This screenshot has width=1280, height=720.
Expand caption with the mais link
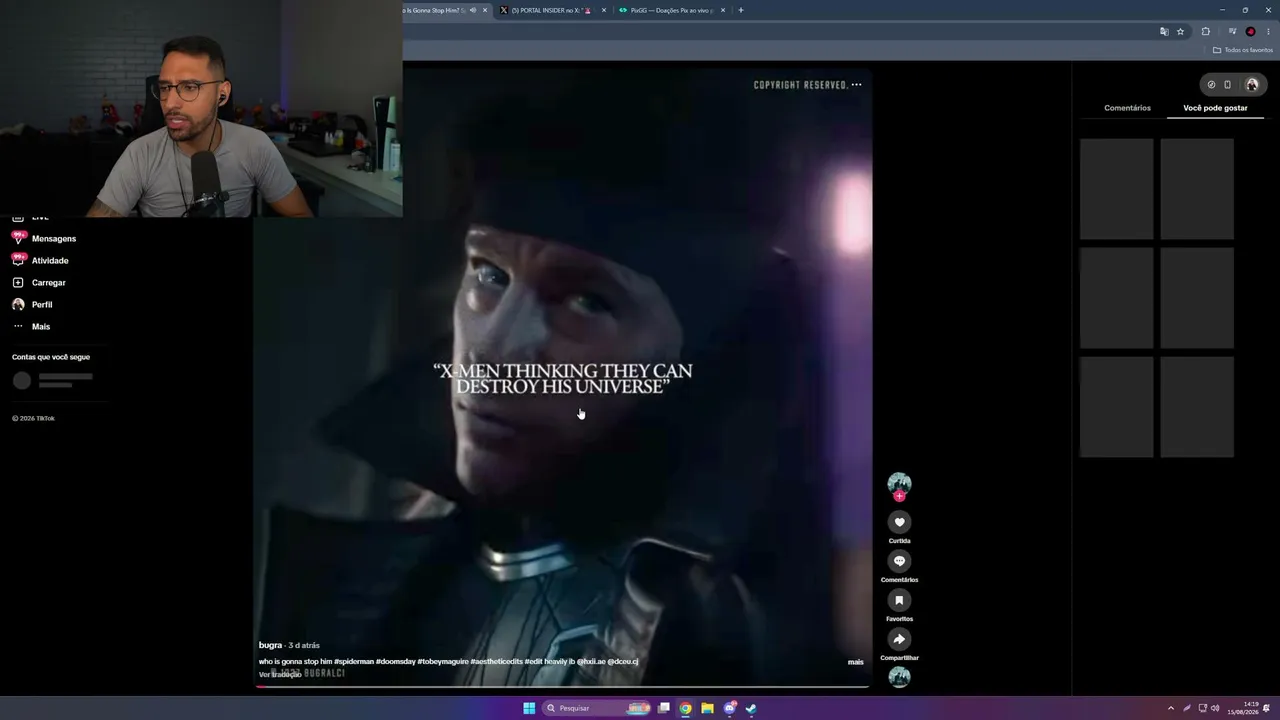pos(855,662)
